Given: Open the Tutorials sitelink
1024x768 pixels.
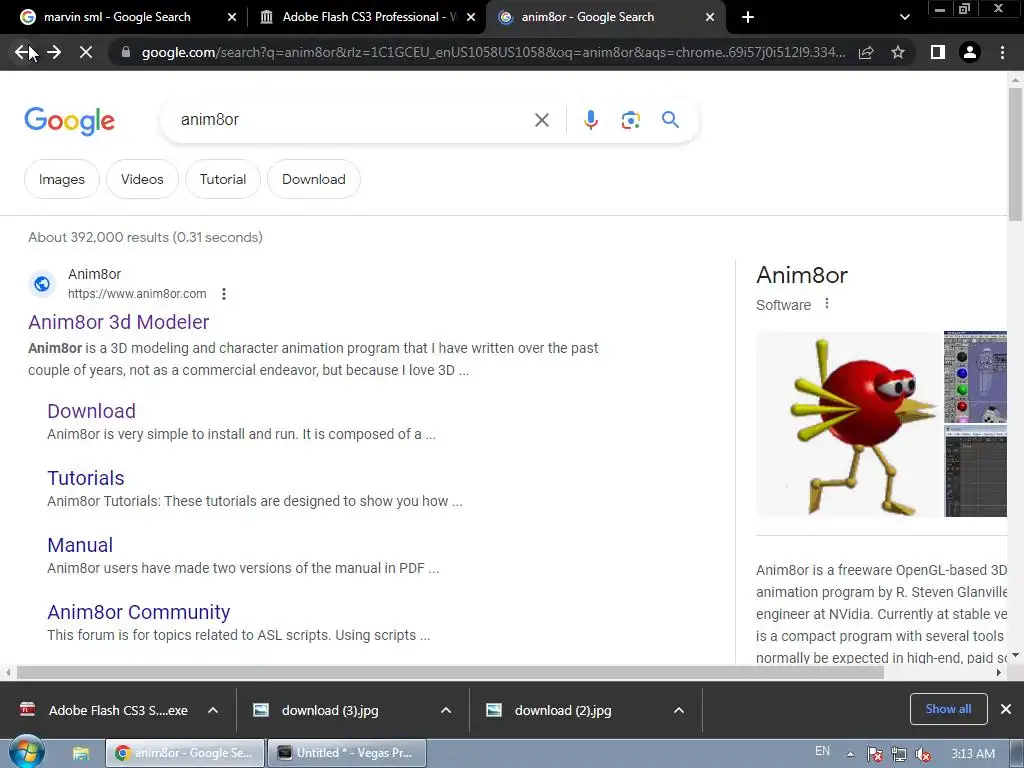Looking at the screenshot, I should tap(86, 478).
